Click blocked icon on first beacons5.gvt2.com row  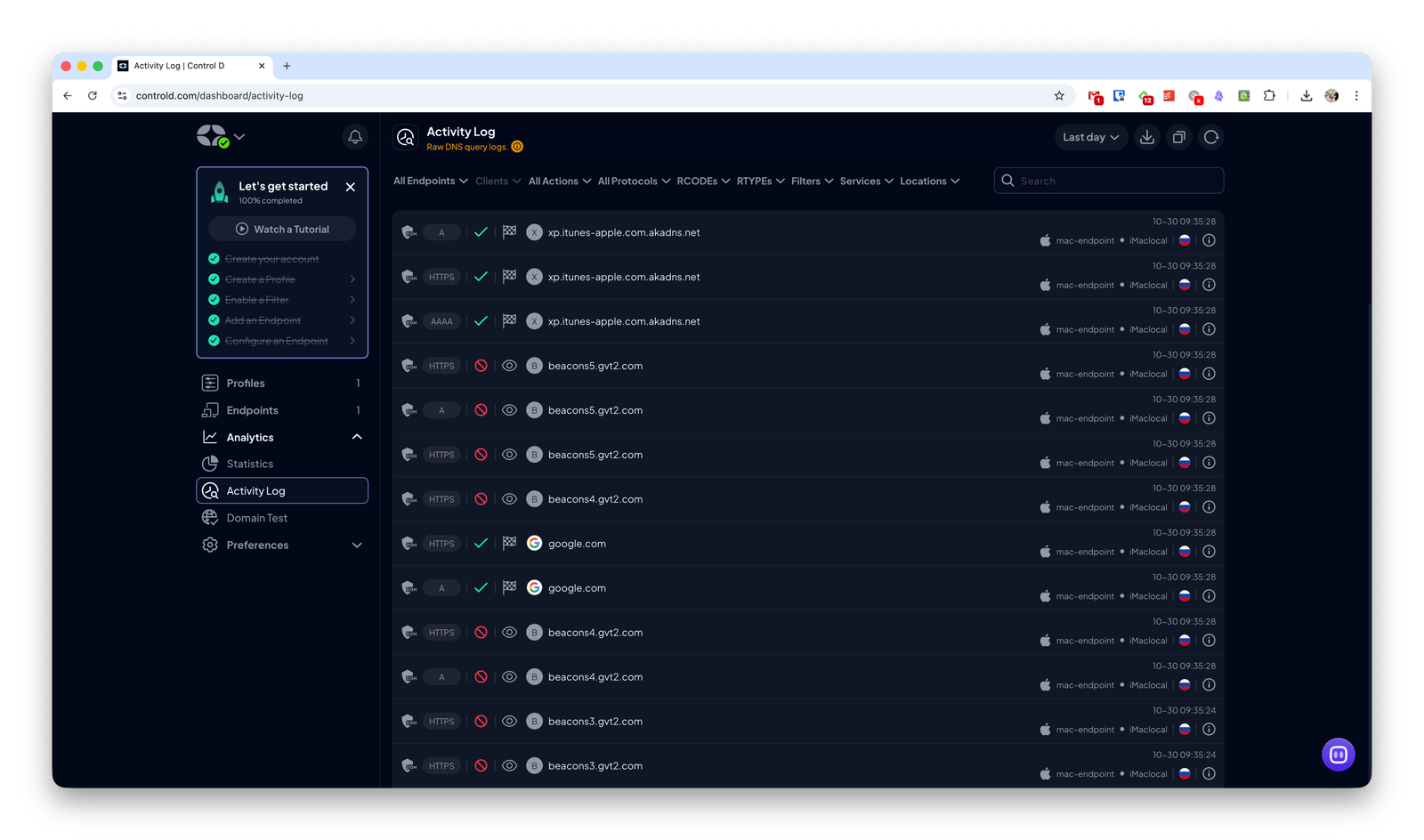481,366
